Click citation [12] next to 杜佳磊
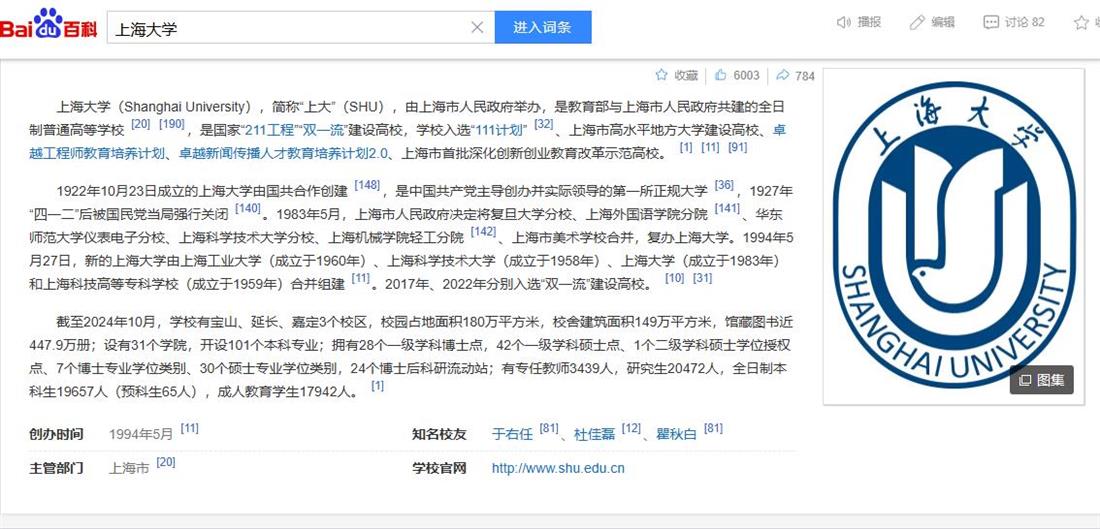The image size is (1100, 529). coord(631,428)
